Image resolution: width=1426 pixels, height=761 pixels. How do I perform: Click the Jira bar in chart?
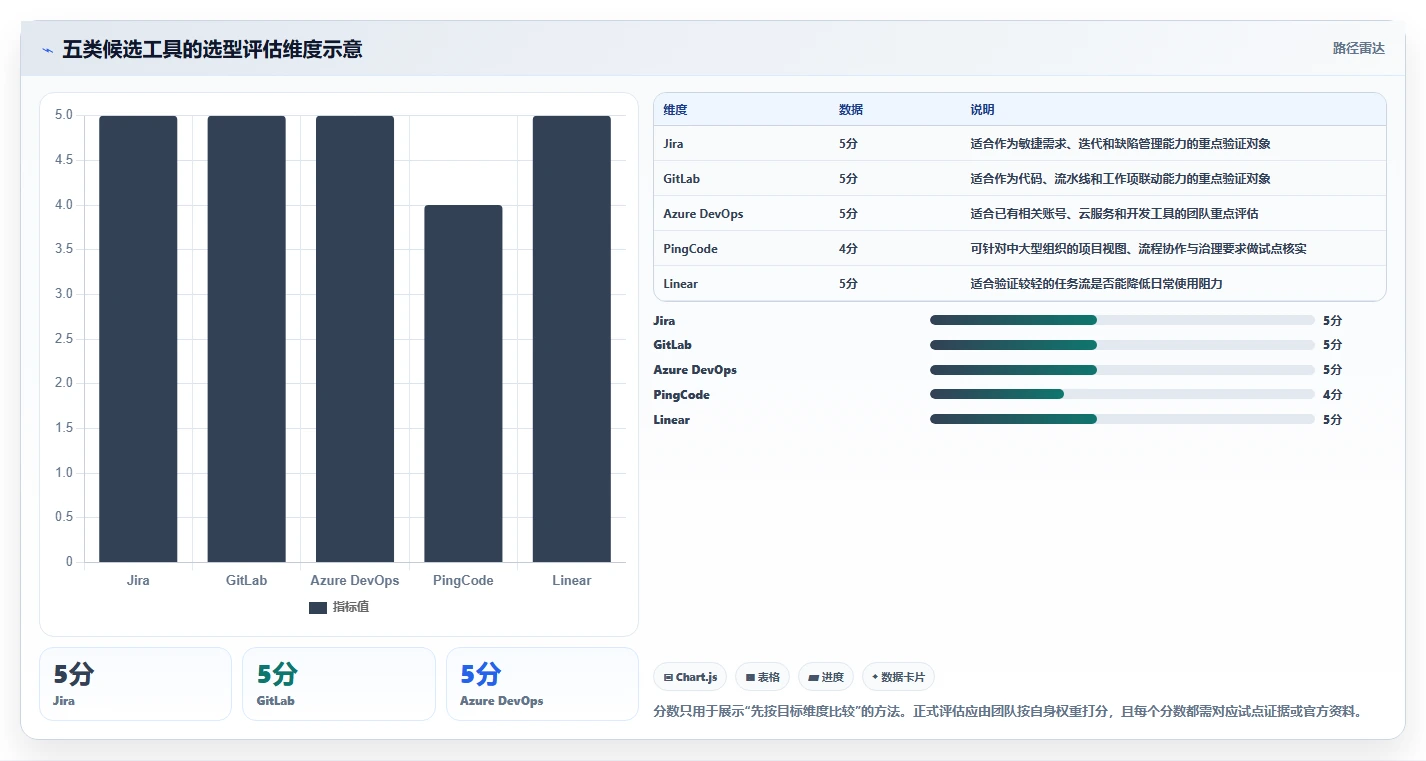pos(138,339)
